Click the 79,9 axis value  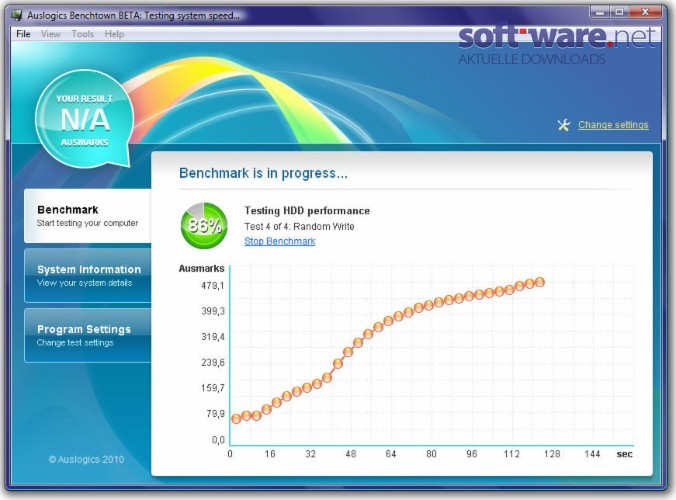pos(215,414)
